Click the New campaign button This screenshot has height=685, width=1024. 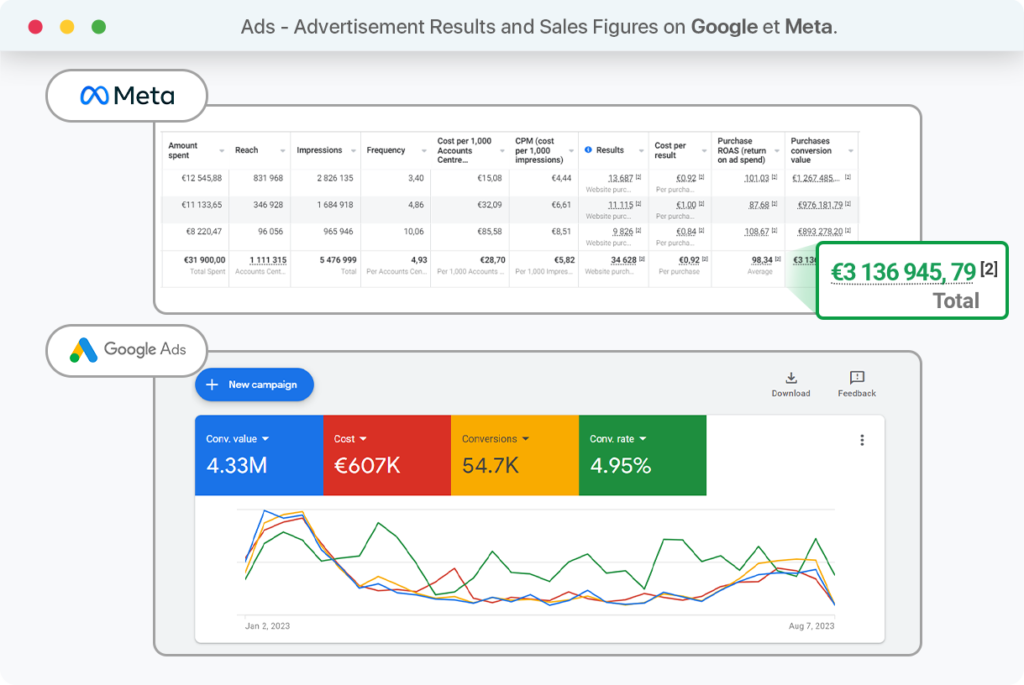(x=254, y=384)
